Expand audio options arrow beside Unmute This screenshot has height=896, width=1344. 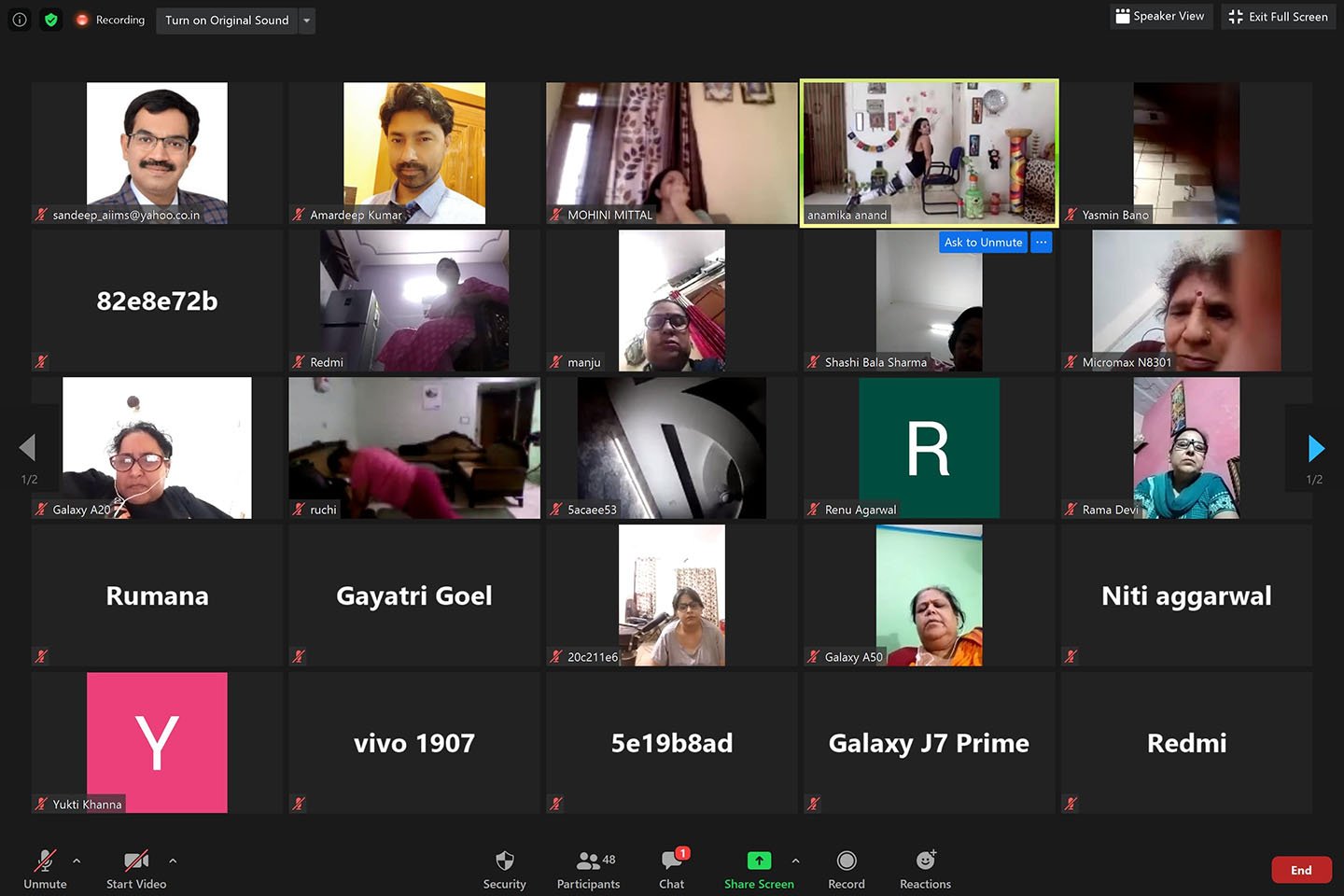click(77, 861)
